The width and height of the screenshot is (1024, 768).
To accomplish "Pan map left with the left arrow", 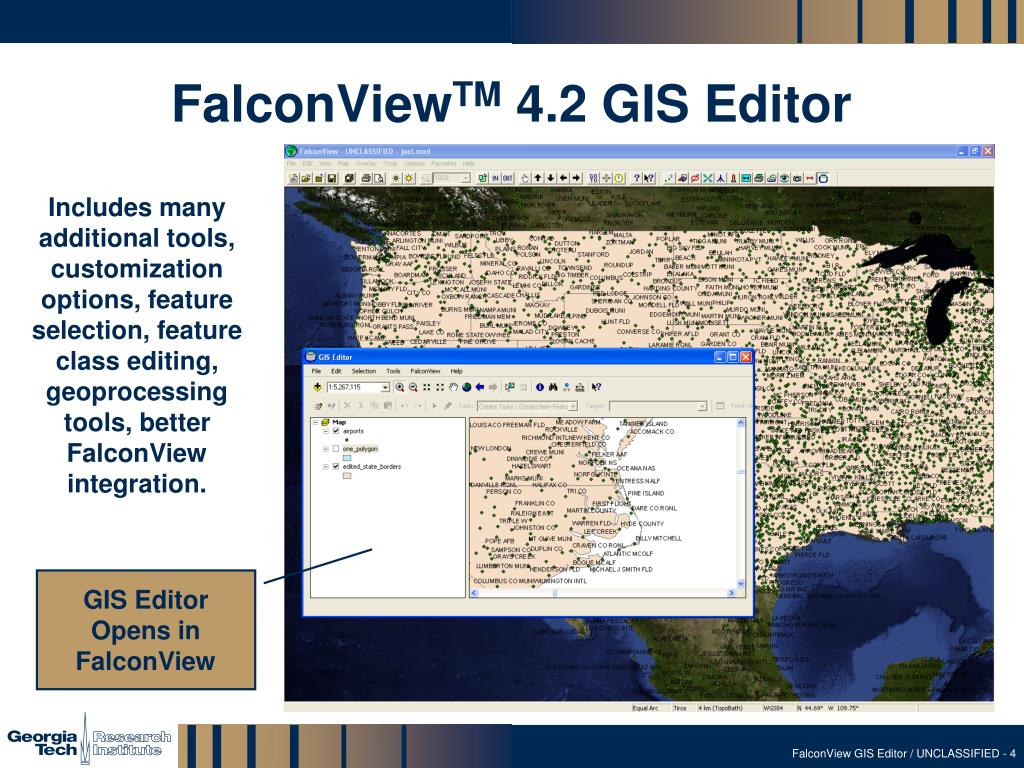I will (x=563, y=178).
